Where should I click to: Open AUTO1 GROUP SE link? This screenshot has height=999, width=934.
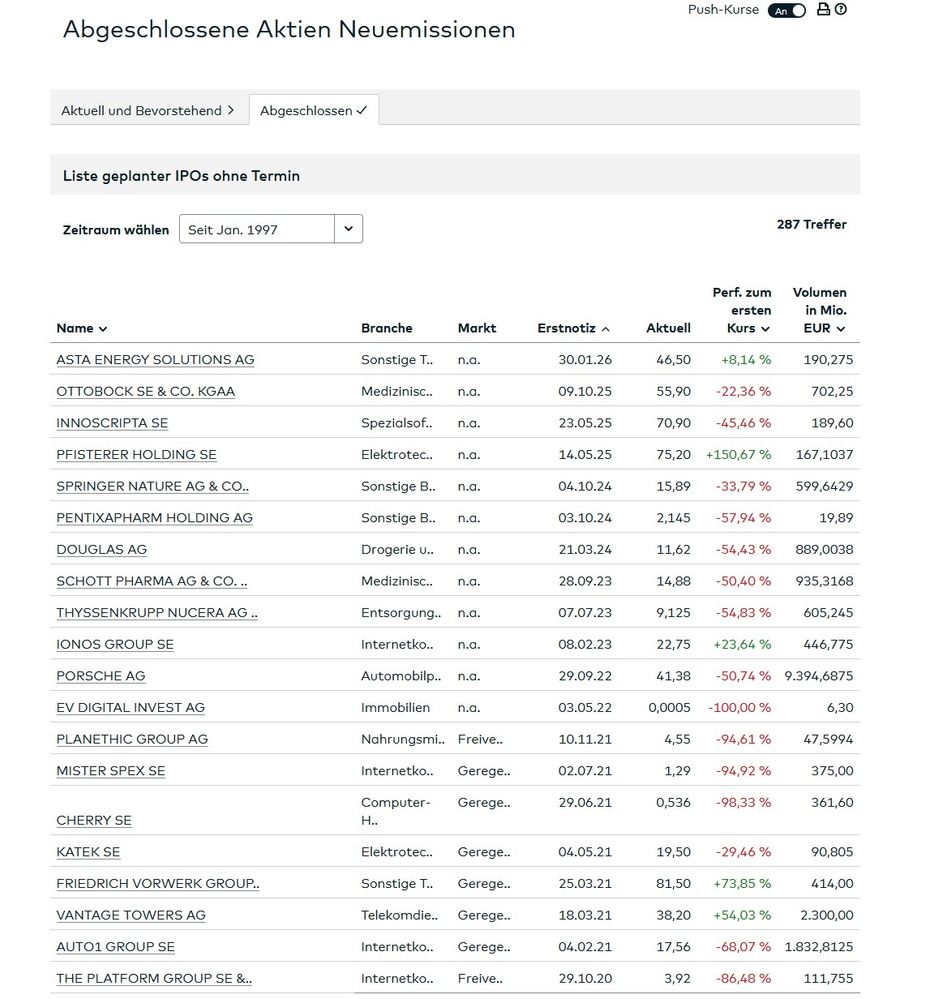click(x=115, y=947)
